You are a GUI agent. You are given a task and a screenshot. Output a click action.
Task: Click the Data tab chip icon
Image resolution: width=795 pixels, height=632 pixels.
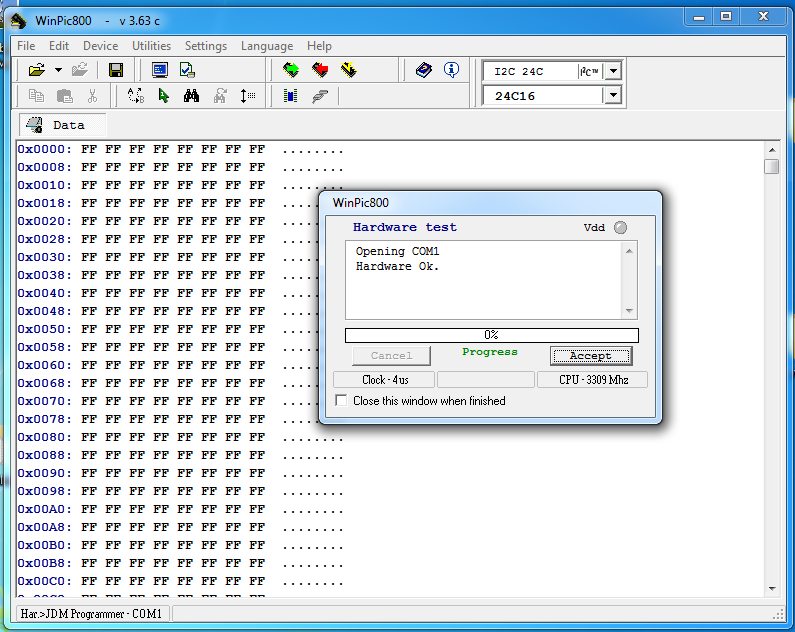click(x=35, y=125)
